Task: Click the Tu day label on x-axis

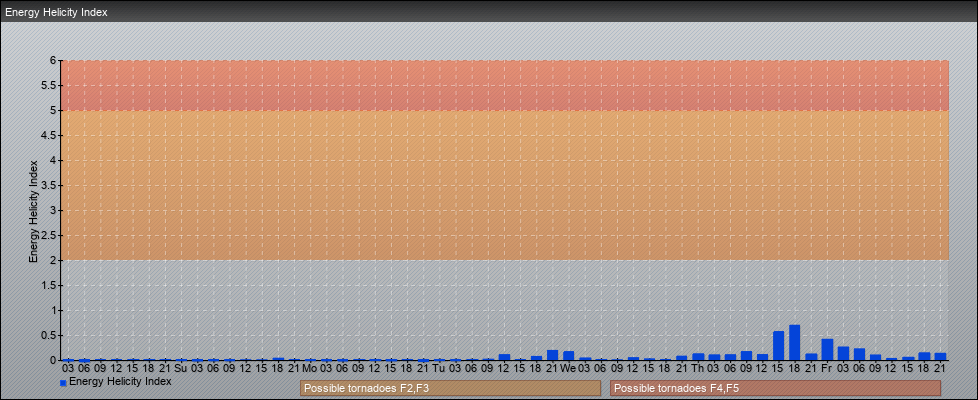Action: click(x=439, y=368)
